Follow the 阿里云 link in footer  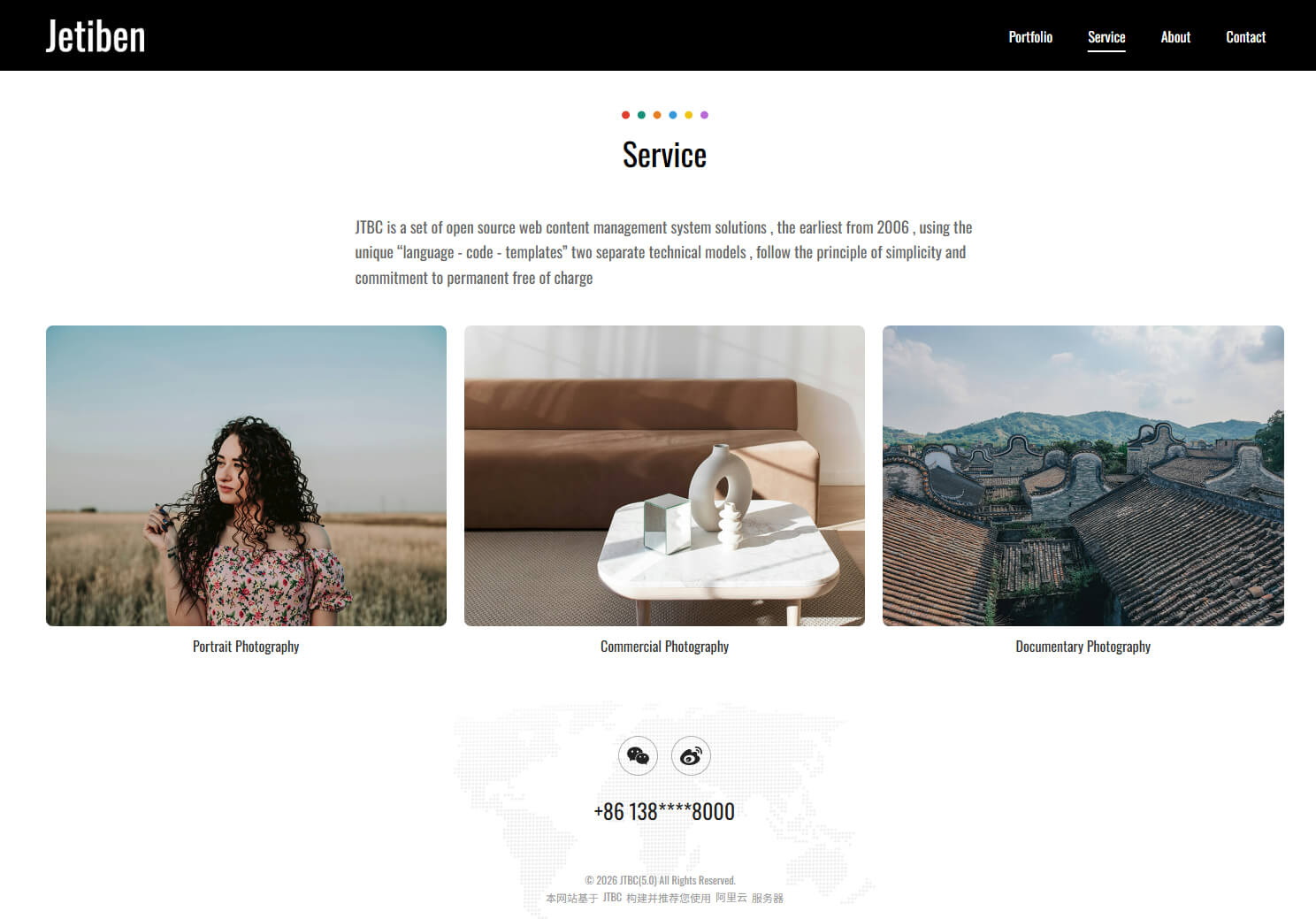[x=731, y=898]
